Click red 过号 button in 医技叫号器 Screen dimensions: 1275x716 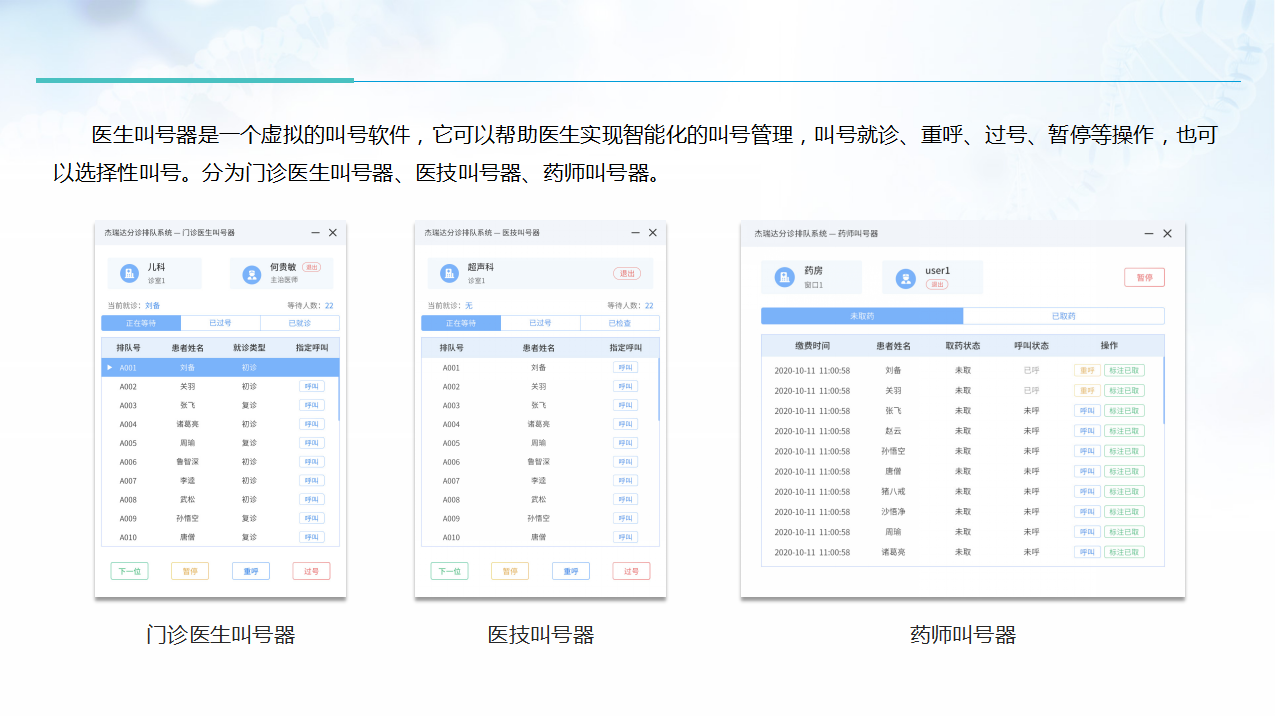click(631, 571)
